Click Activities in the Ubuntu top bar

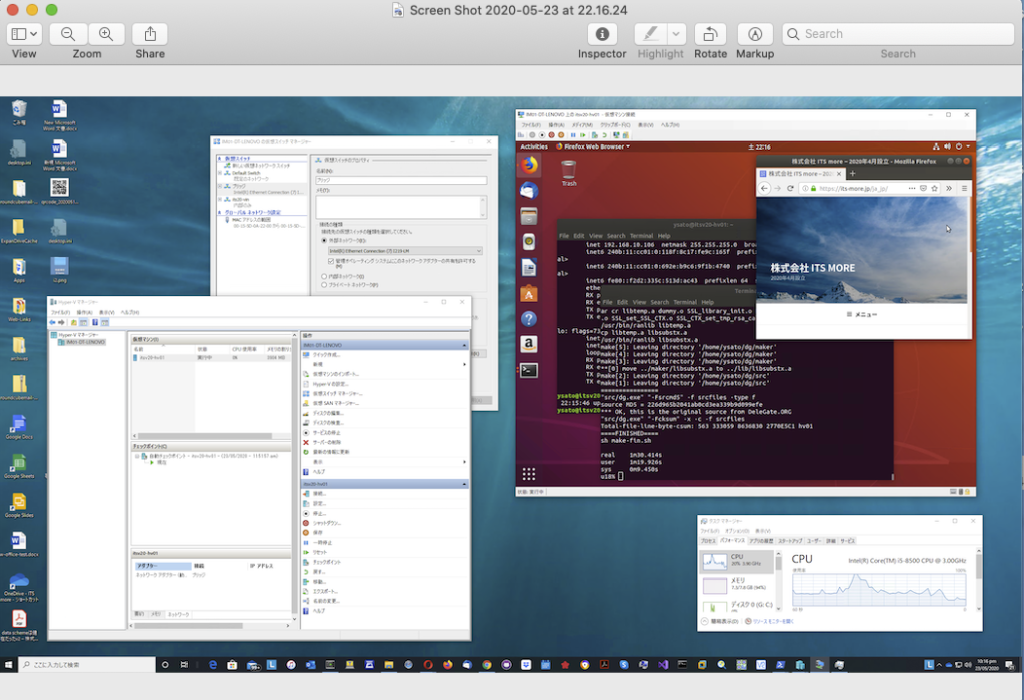(x=534, y=147)
